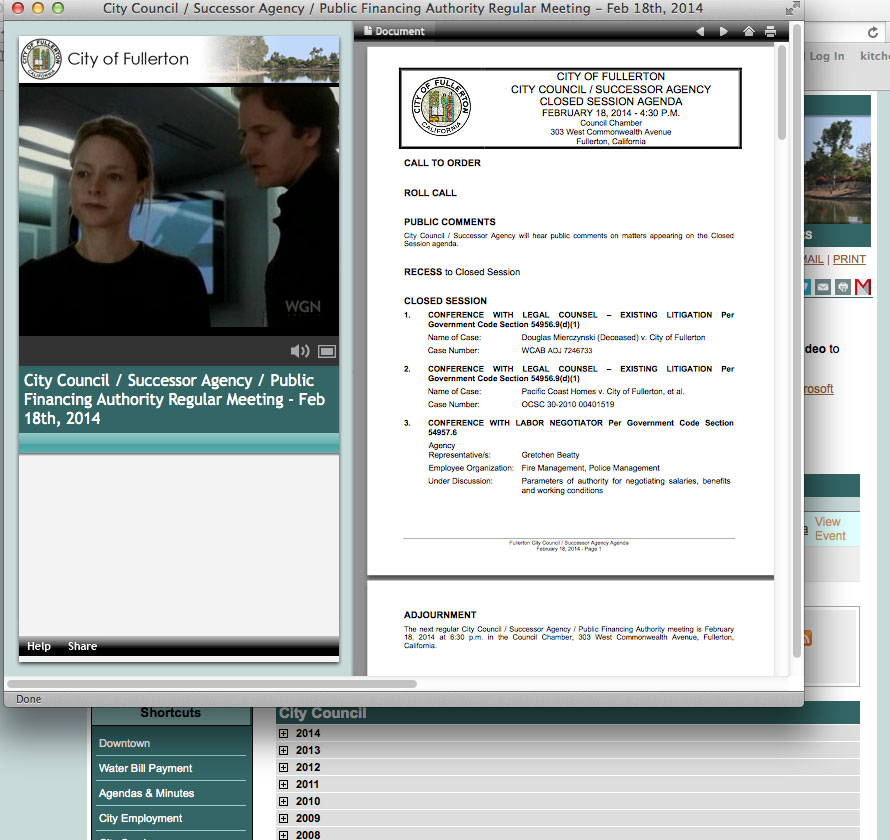
Task: Expand the 2013 City Council archive
Action: tap(284, 750)
